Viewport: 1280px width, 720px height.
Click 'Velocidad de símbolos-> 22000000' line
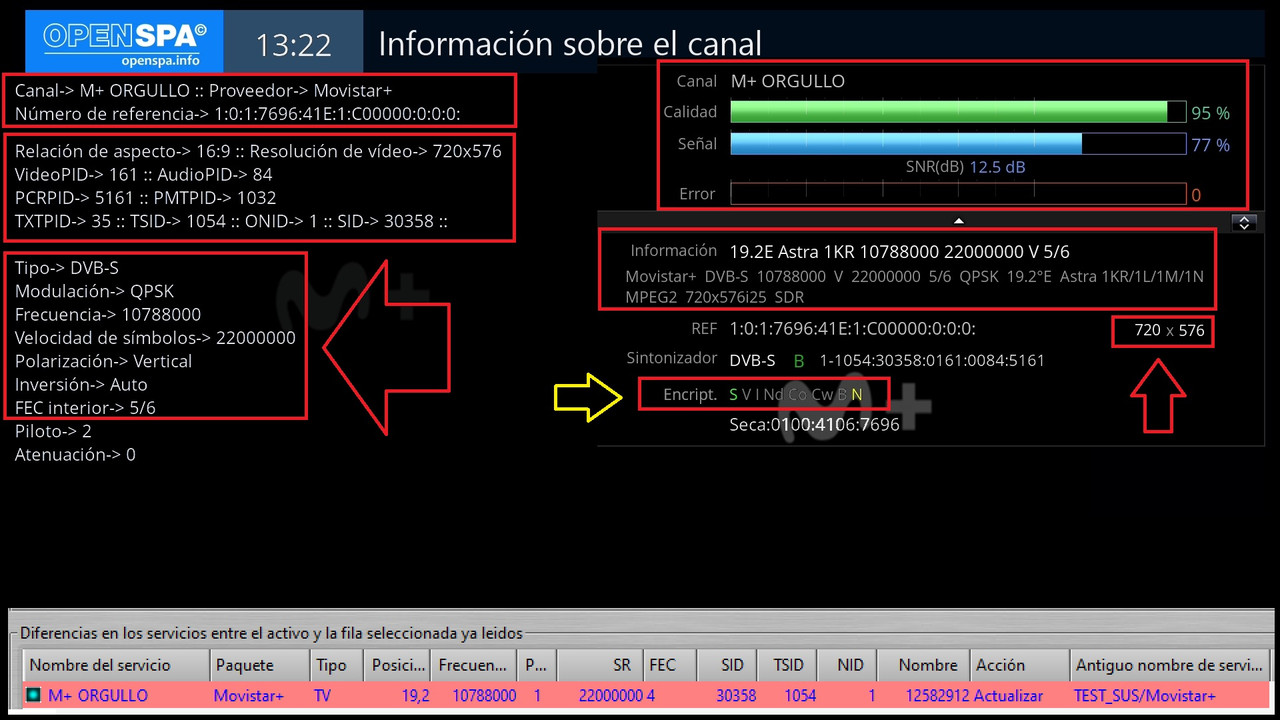[155, 337]
